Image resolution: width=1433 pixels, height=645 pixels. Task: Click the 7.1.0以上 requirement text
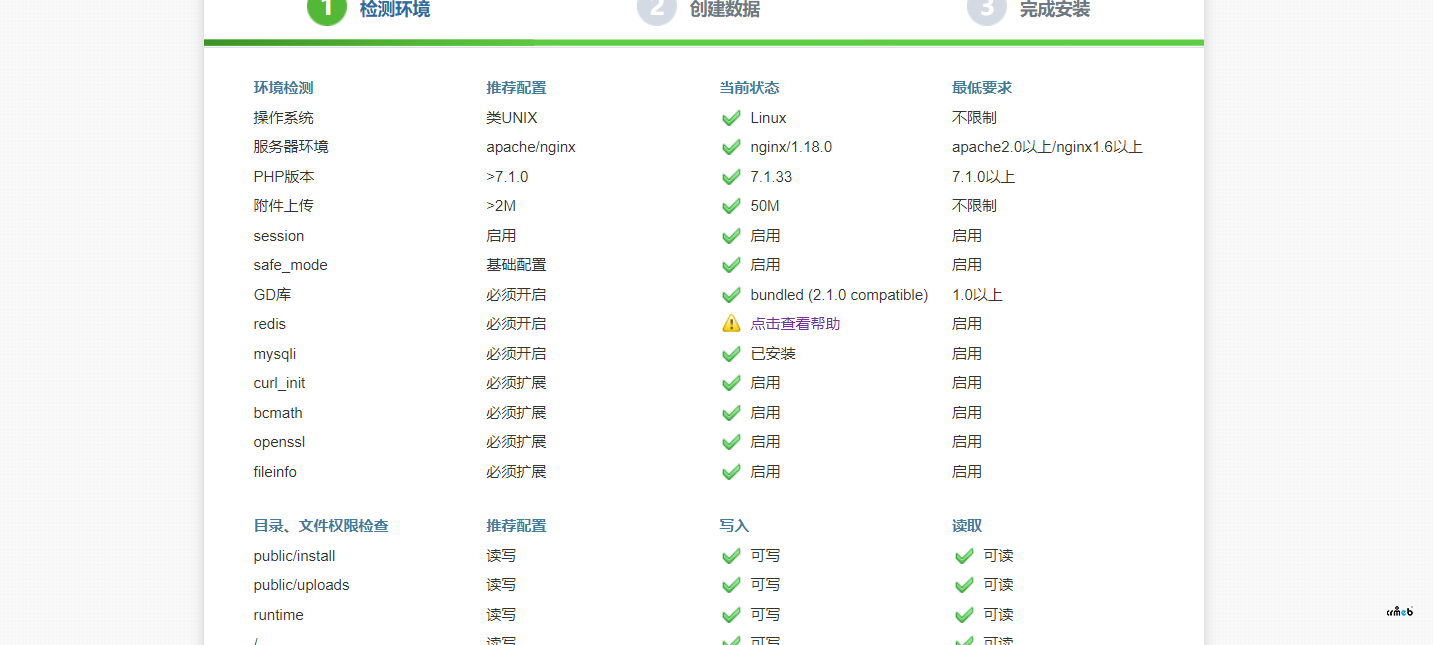[x=983, y=177]
